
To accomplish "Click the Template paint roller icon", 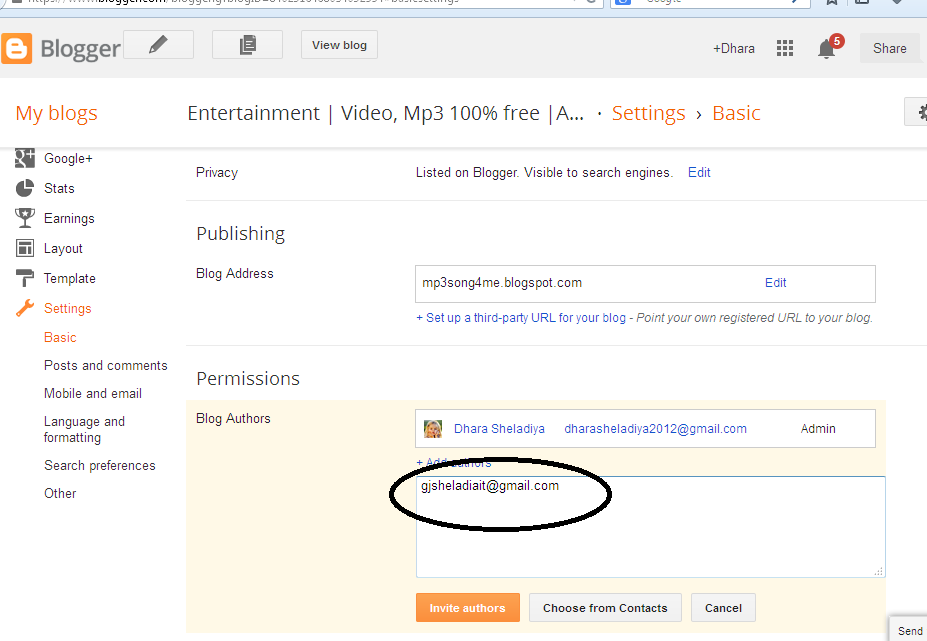I will pyautogui.click(x=24, y=278).
